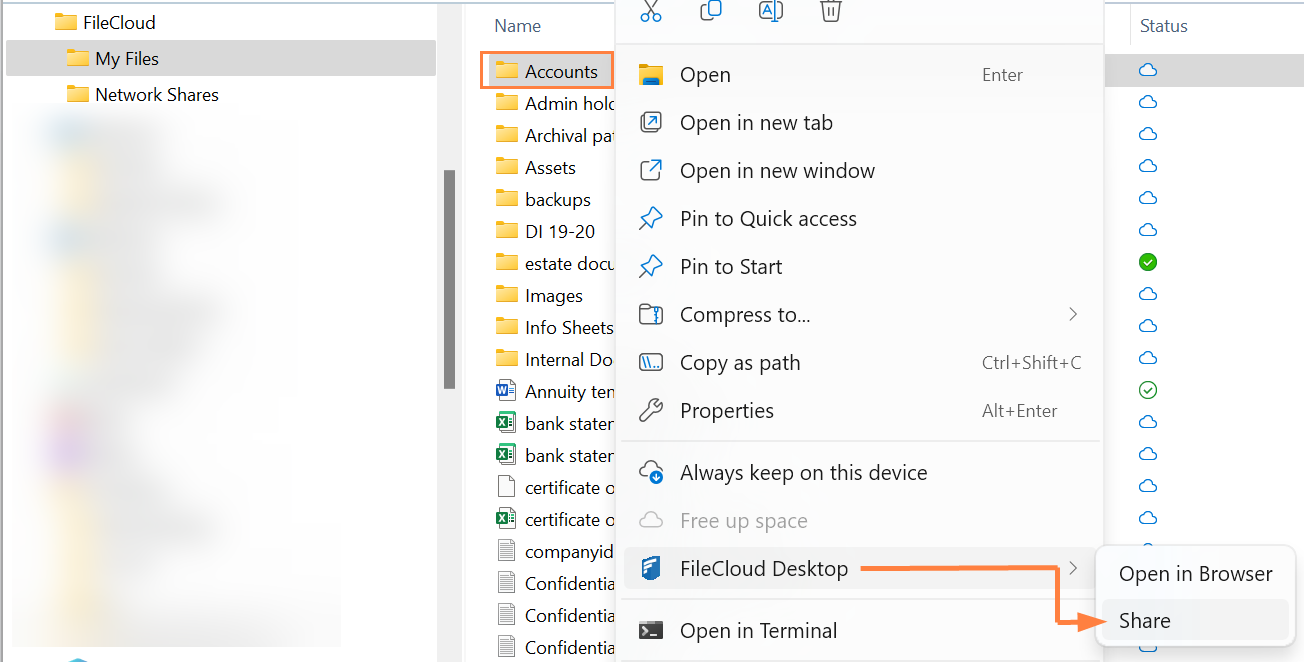Click Open in Browser
The height and width of the screenshot is (662, 1304).
point(1195,573)
